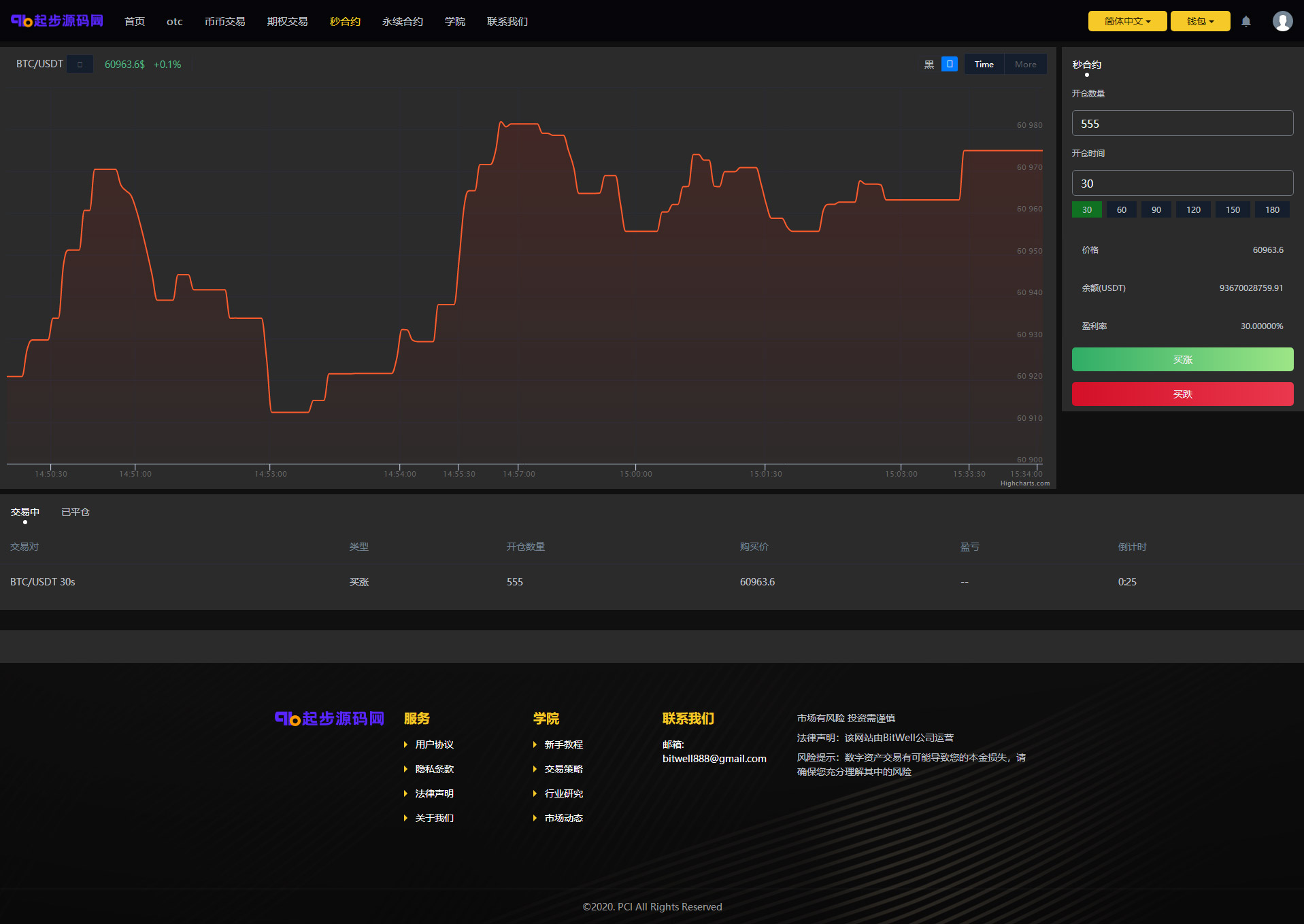The image size is (1304, 924).
Task: Click the small icon next to BTC/USDT
Action: 80,65
